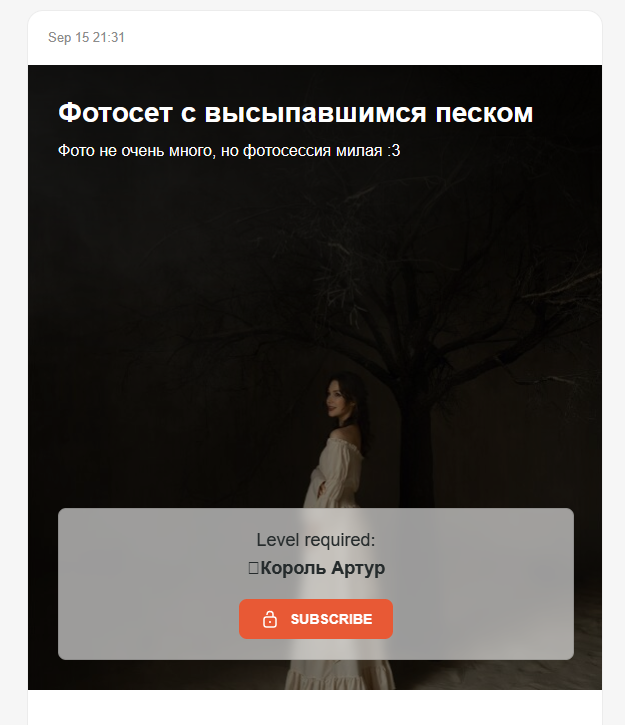Image resolution: width=625 pixels, height=725 pixels.
Task: Click white footer area below the image
Action: [315, 707]
